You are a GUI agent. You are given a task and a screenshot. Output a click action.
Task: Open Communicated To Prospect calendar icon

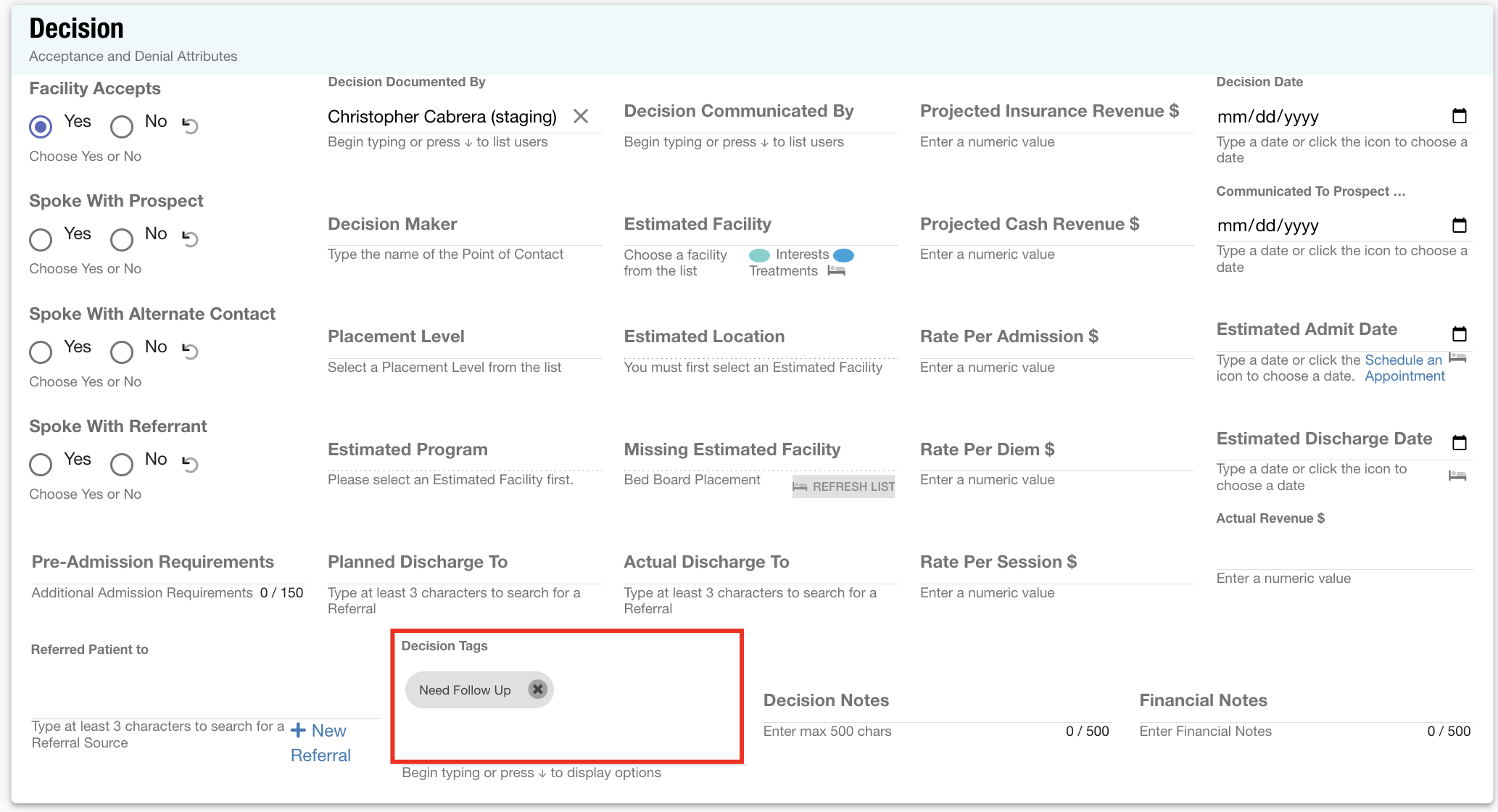pyautogui.click(x=1459, y=225)
